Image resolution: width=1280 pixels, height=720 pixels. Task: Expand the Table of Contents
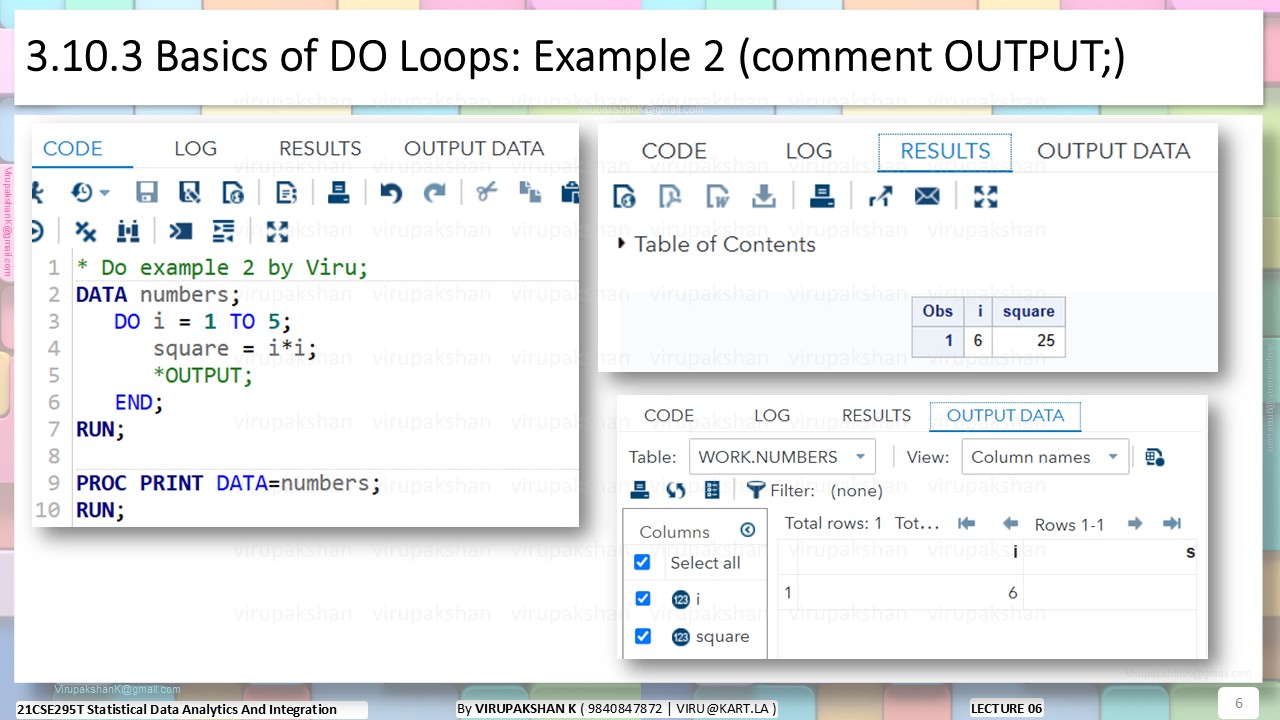(716, 244)
